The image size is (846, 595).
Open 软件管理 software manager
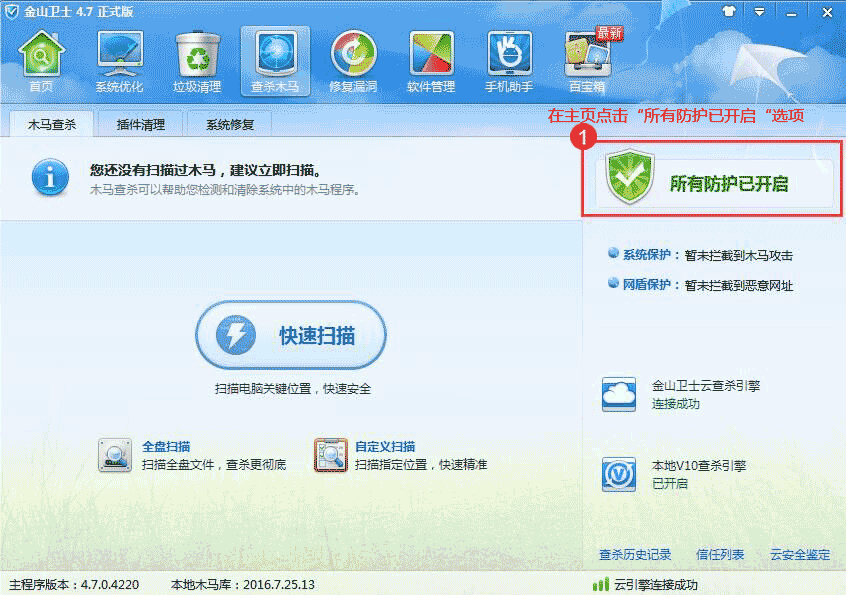pyautogui.click(x=431, y=61)
